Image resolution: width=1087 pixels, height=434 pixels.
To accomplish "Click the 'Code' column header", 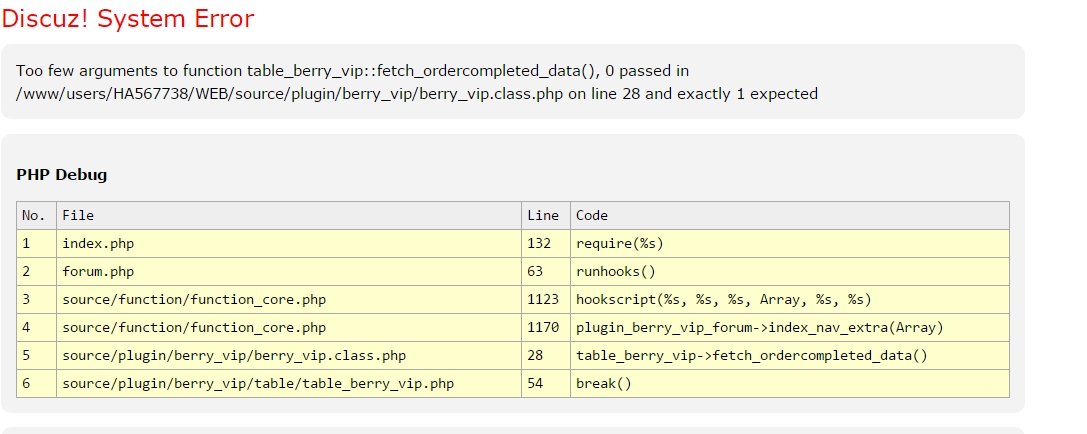I will click(x=790, y=216).
